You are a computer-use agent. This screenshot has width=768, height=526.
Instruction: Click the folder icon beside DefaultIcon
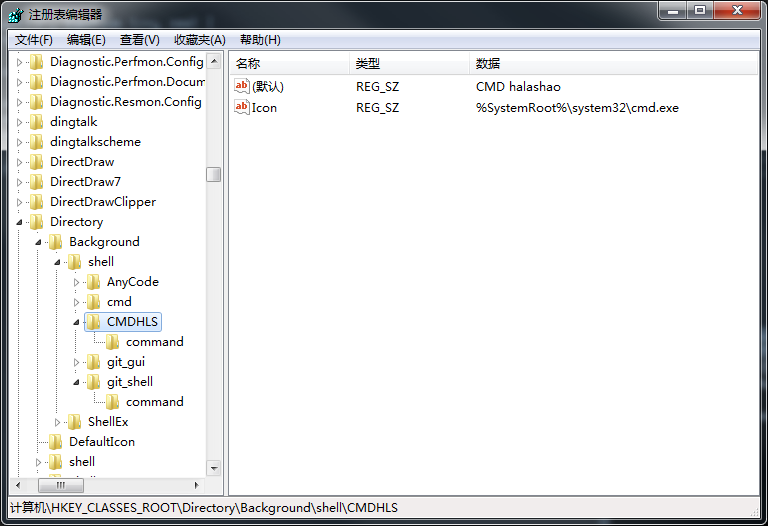pyautogui.click(x=56, y=442)
